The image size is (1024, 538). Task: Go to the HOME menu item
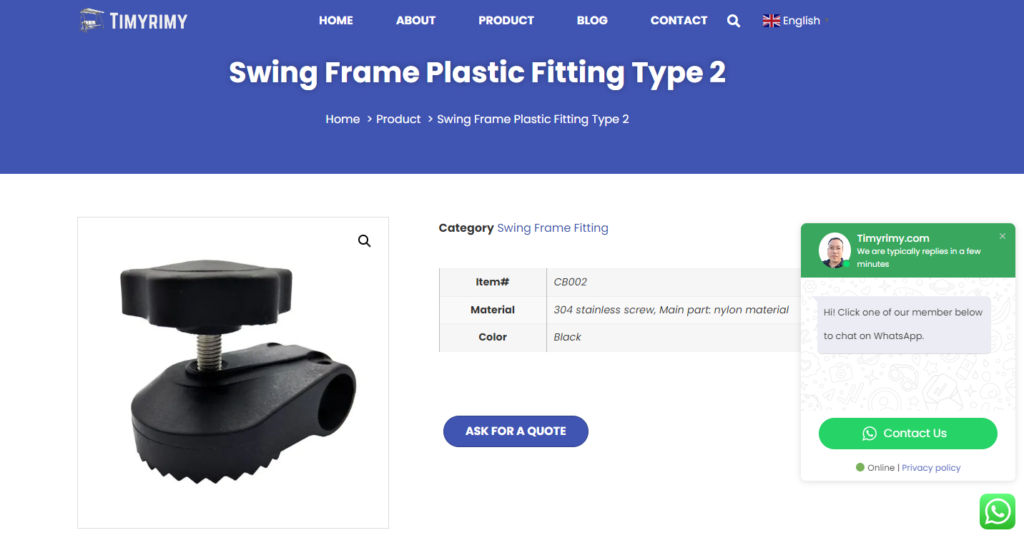tap(336, 20)
